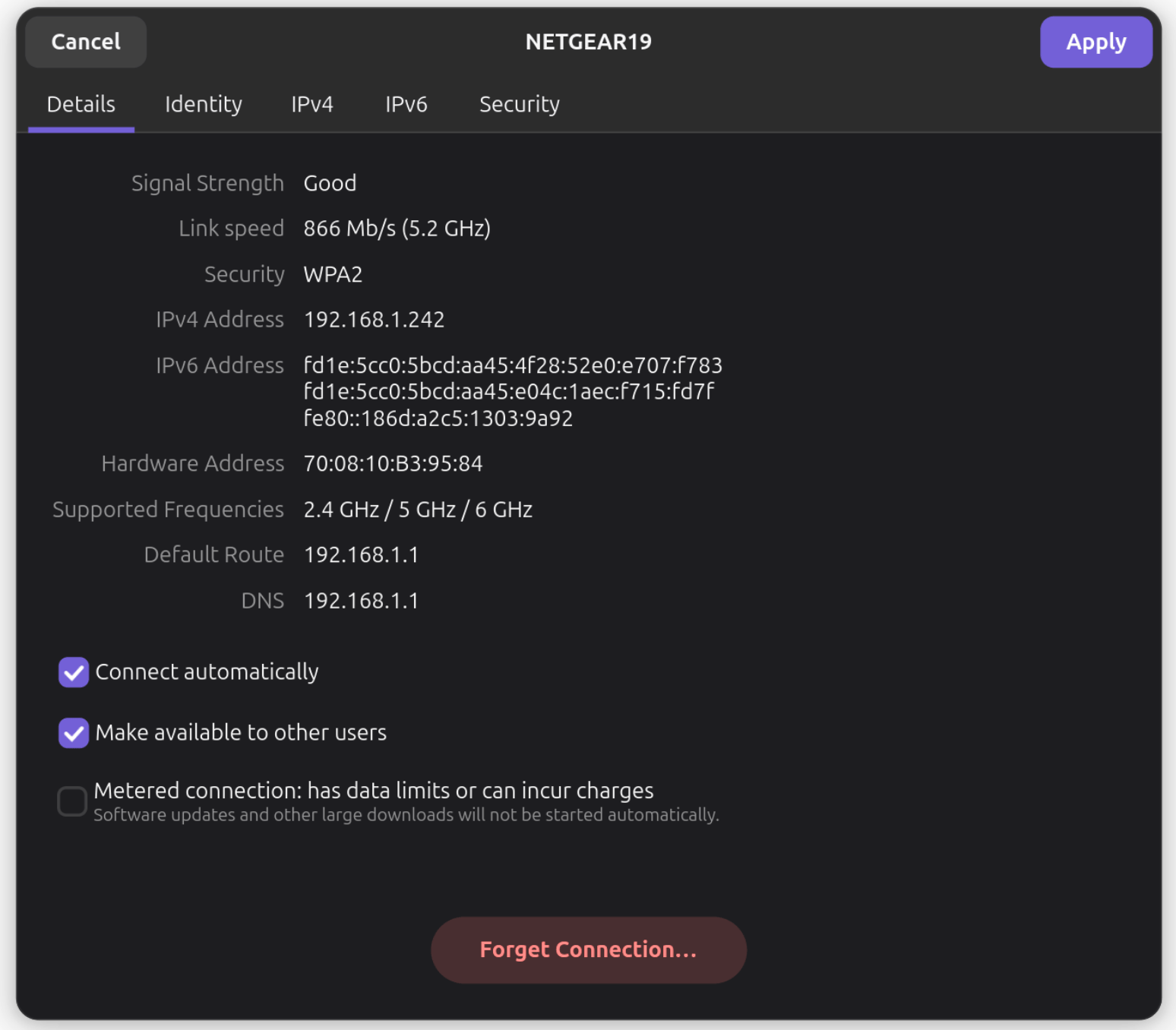Viewport: 1176px width, 1030px height.
Task: Select the Details tab
Action: tap(81, 104)
